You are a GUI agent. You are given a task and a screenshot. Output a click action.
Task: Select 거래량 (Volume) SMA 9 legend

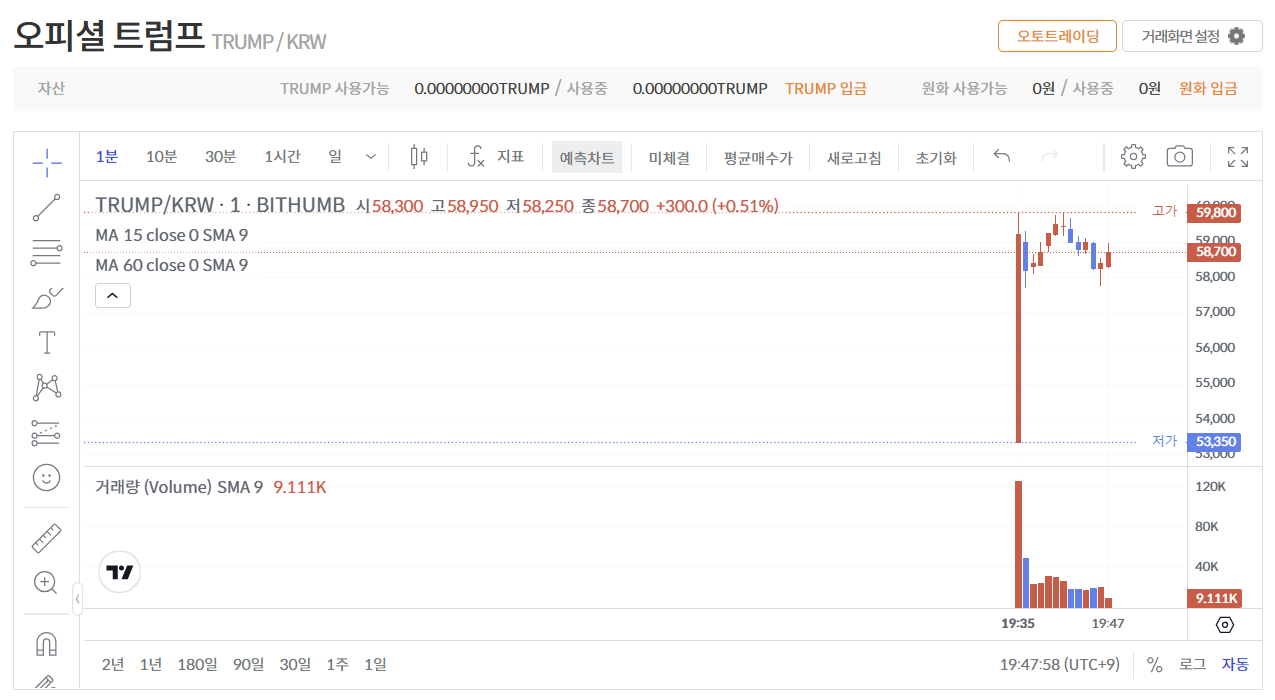pos(179,487)
